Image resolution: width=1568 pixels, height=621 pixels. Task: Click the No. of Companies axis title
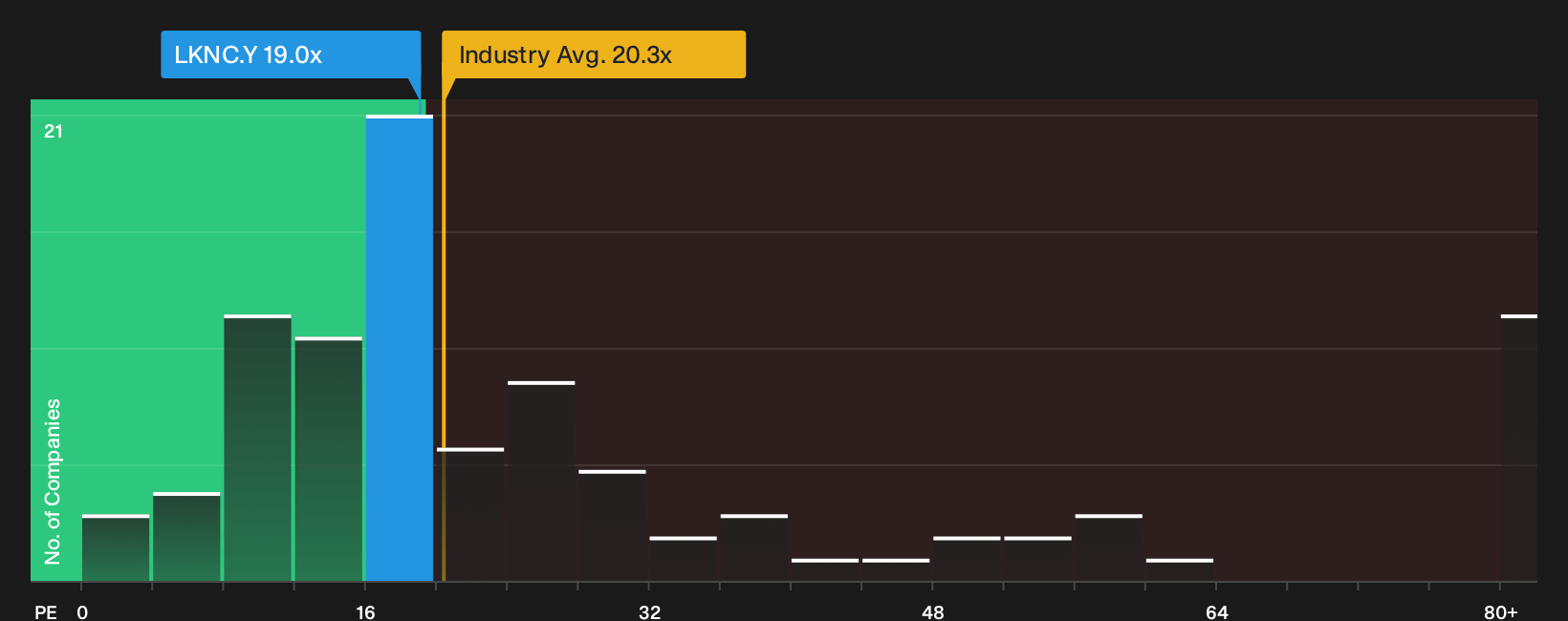[53, 481]
